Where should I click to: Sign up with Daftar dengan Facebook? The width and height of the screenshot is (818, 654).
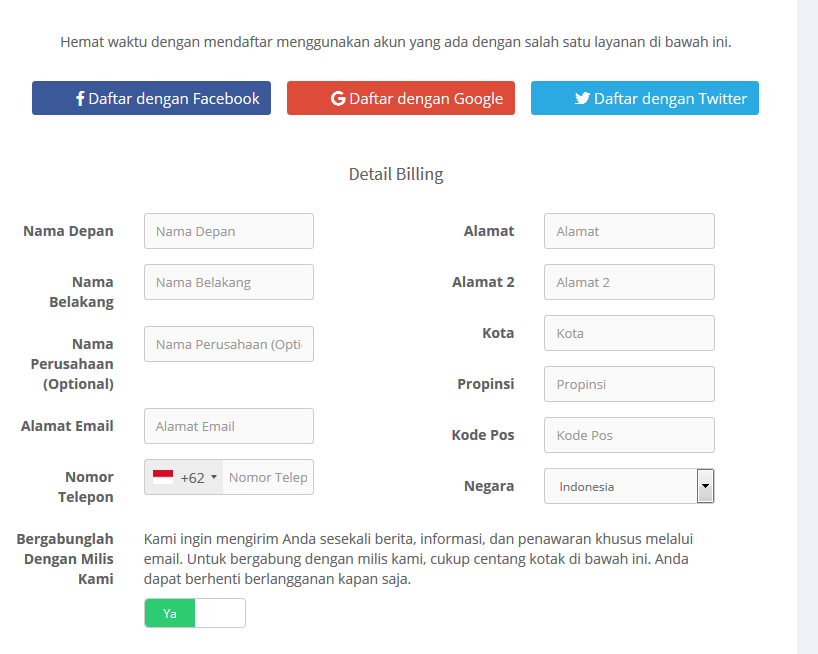coord(151,98)
